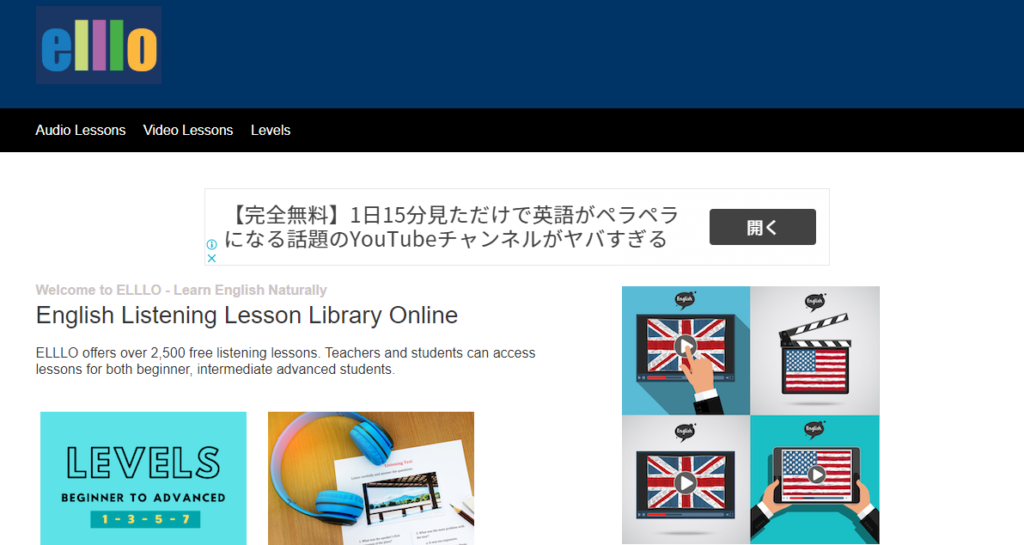Open the blue headphones listening test thumbnail
Viewport: 1024px width, 545px height.
pyautogui.click(x=371, y=478)
